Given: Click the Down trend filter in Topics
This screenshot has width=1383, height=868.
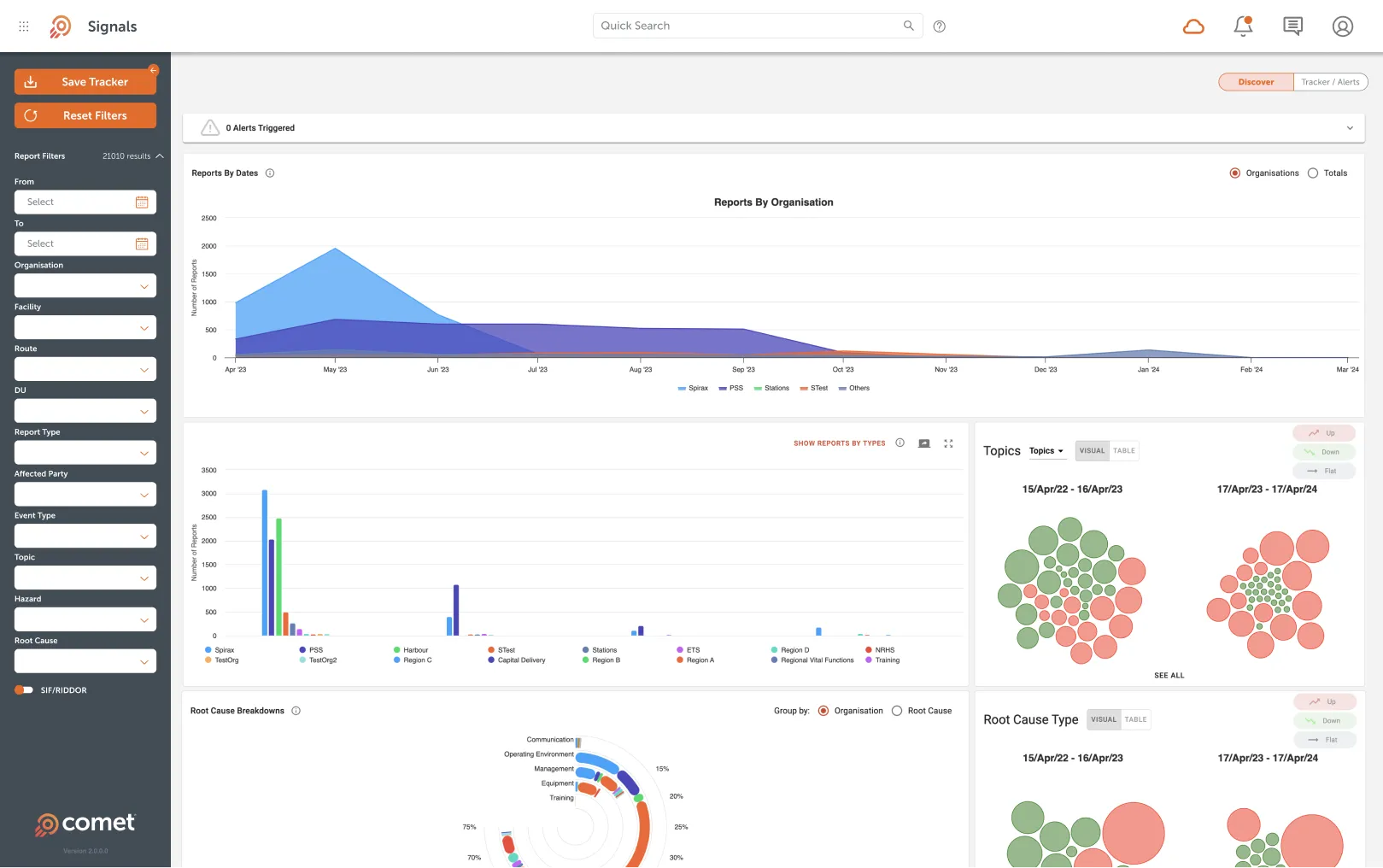Looking at the screenshot, I should [1324, 452].
